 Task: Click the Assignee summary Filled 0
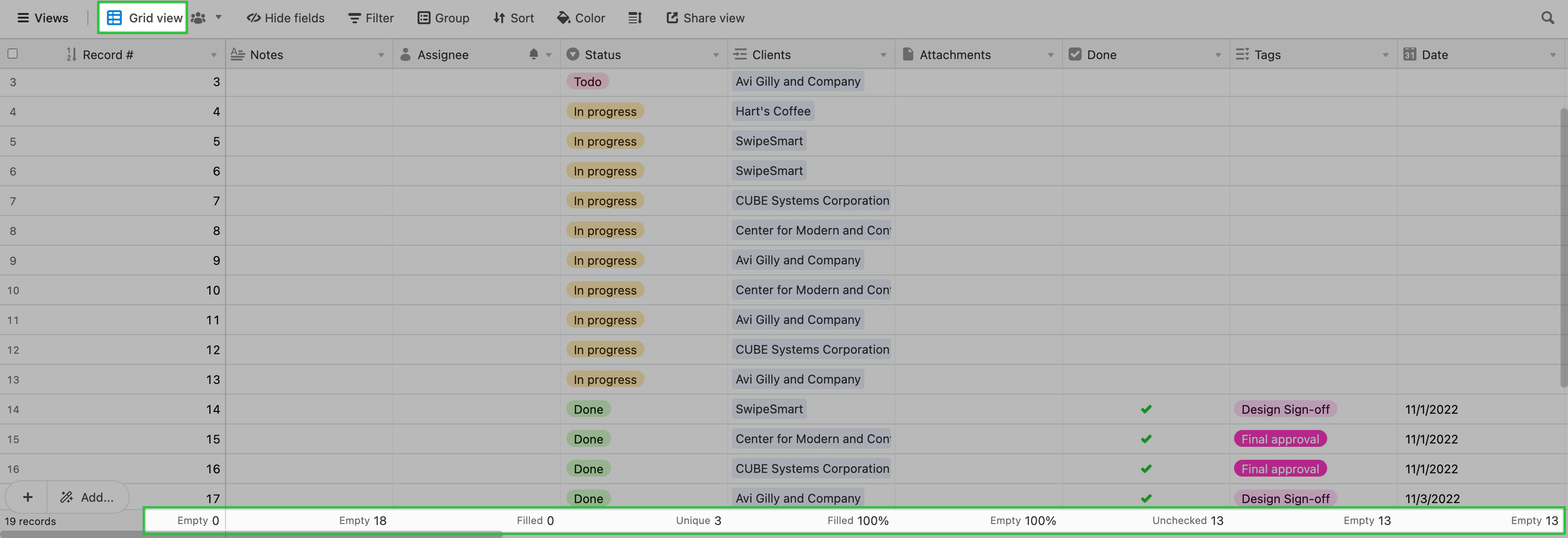click(535, 520)
